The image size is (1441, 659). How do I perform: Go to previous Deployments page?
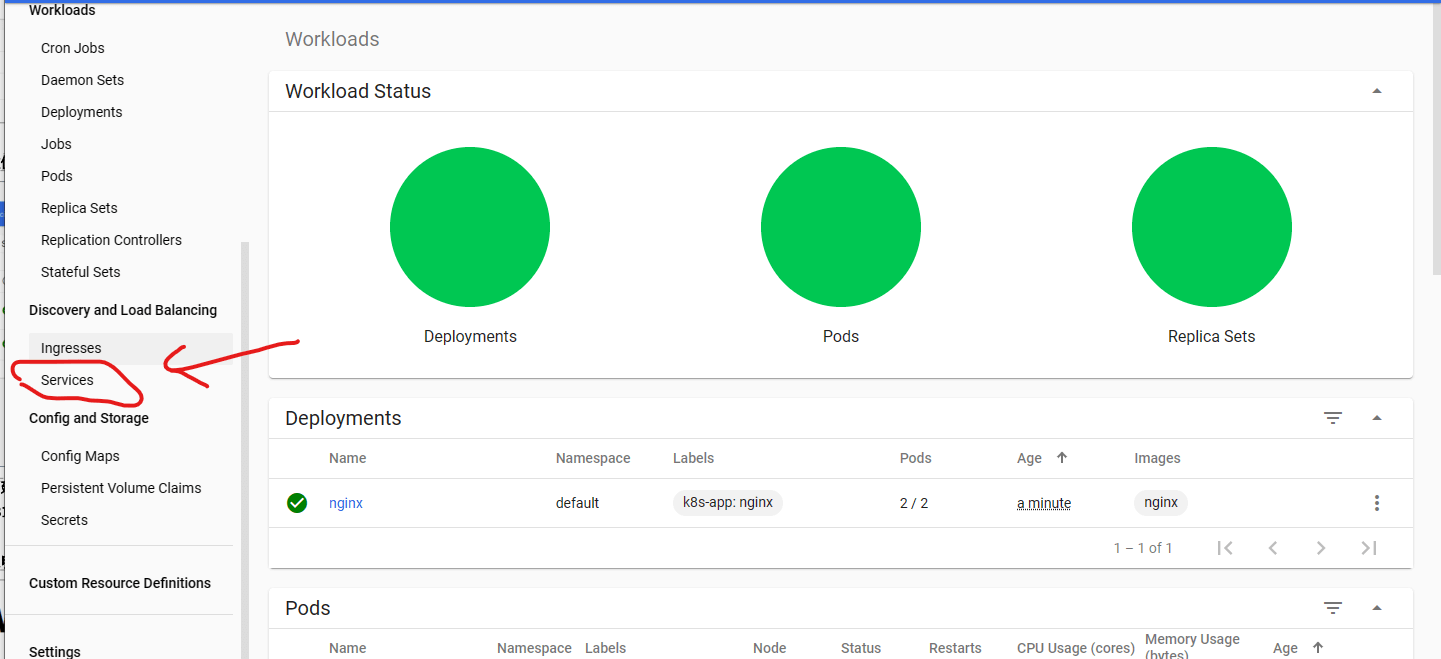(1273, 548)
